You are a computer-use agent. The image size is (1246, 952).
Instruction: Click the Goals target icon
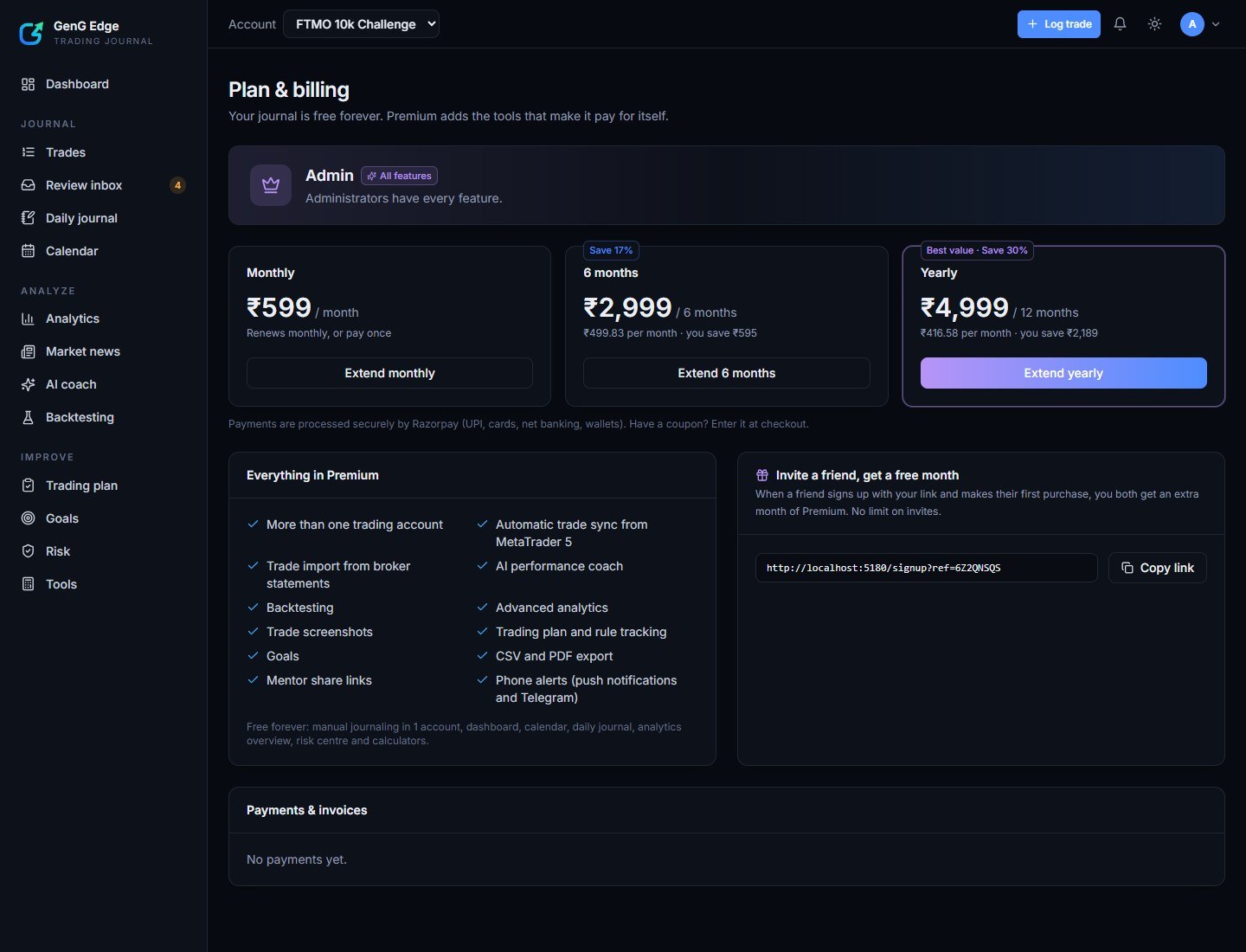28,518
